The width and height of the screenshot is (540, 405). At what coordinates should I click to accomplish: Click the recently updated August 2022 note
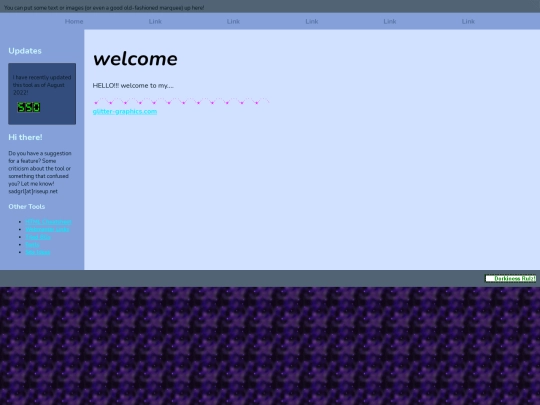click(42, 85)
